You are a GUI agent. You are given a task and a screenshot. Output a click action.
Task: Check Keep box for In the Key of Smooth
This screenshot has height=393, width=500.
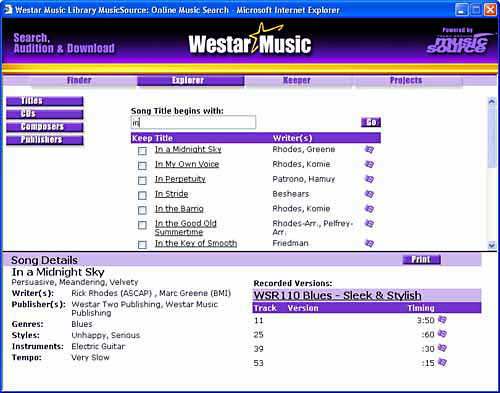(x=142, y=245)
